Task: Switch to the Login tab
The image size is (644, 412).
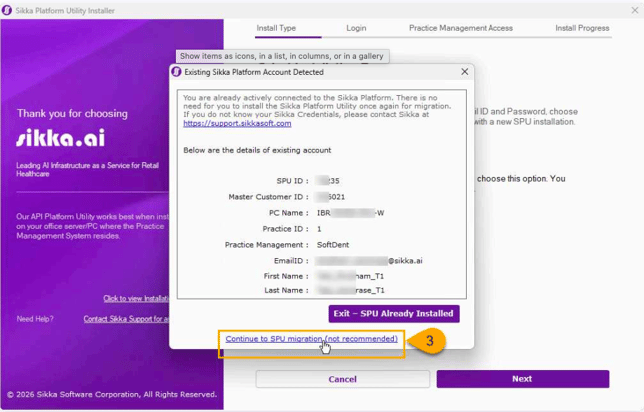Action: 356,28
